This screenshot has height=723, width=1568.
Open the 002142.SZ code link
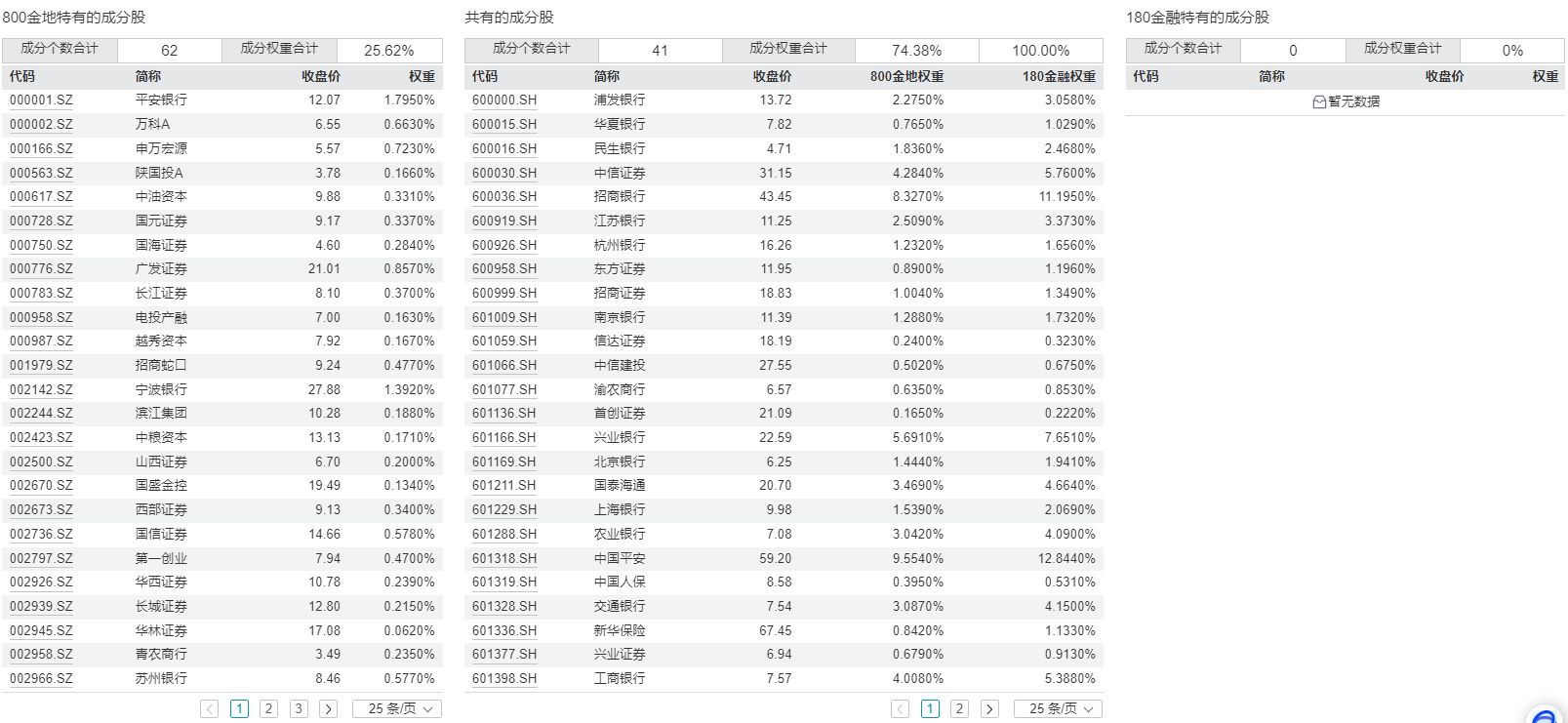pos(41,389)
